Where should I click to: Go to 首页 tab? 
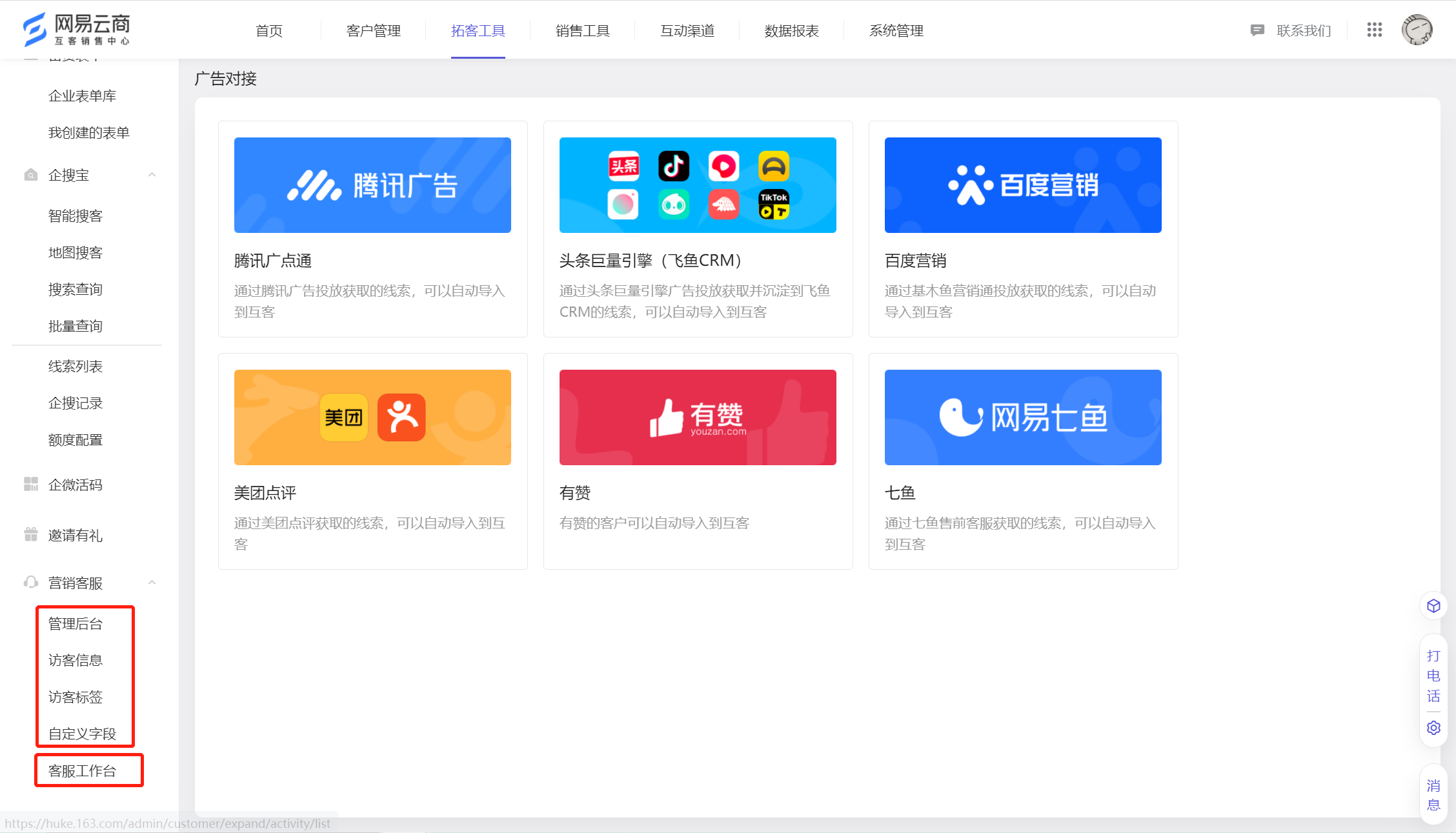pyautogui.click(x=269, y=30)
